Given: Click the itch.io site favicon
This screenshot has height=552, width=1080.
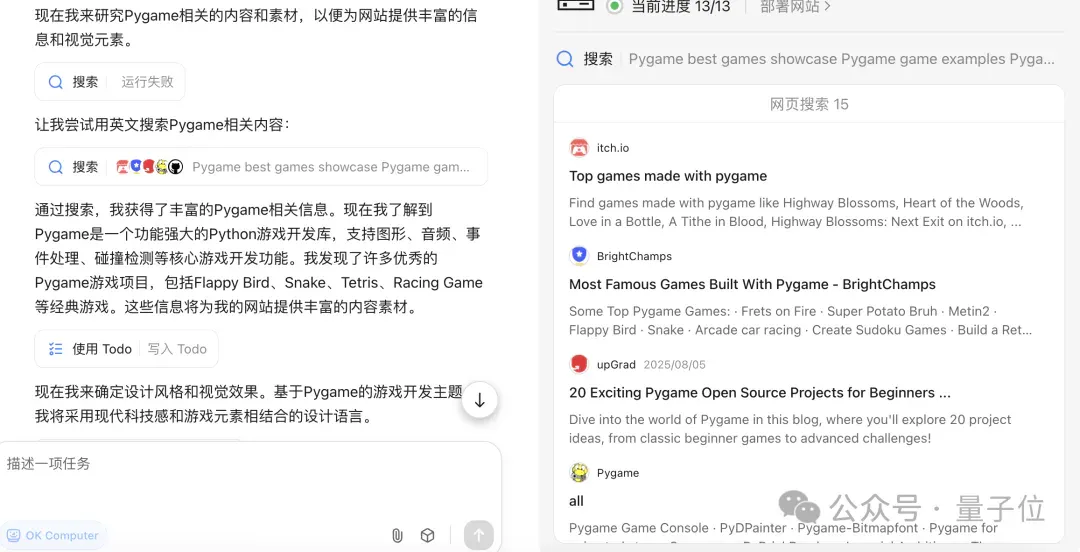Looking at the screenshot, I should 579,147.
